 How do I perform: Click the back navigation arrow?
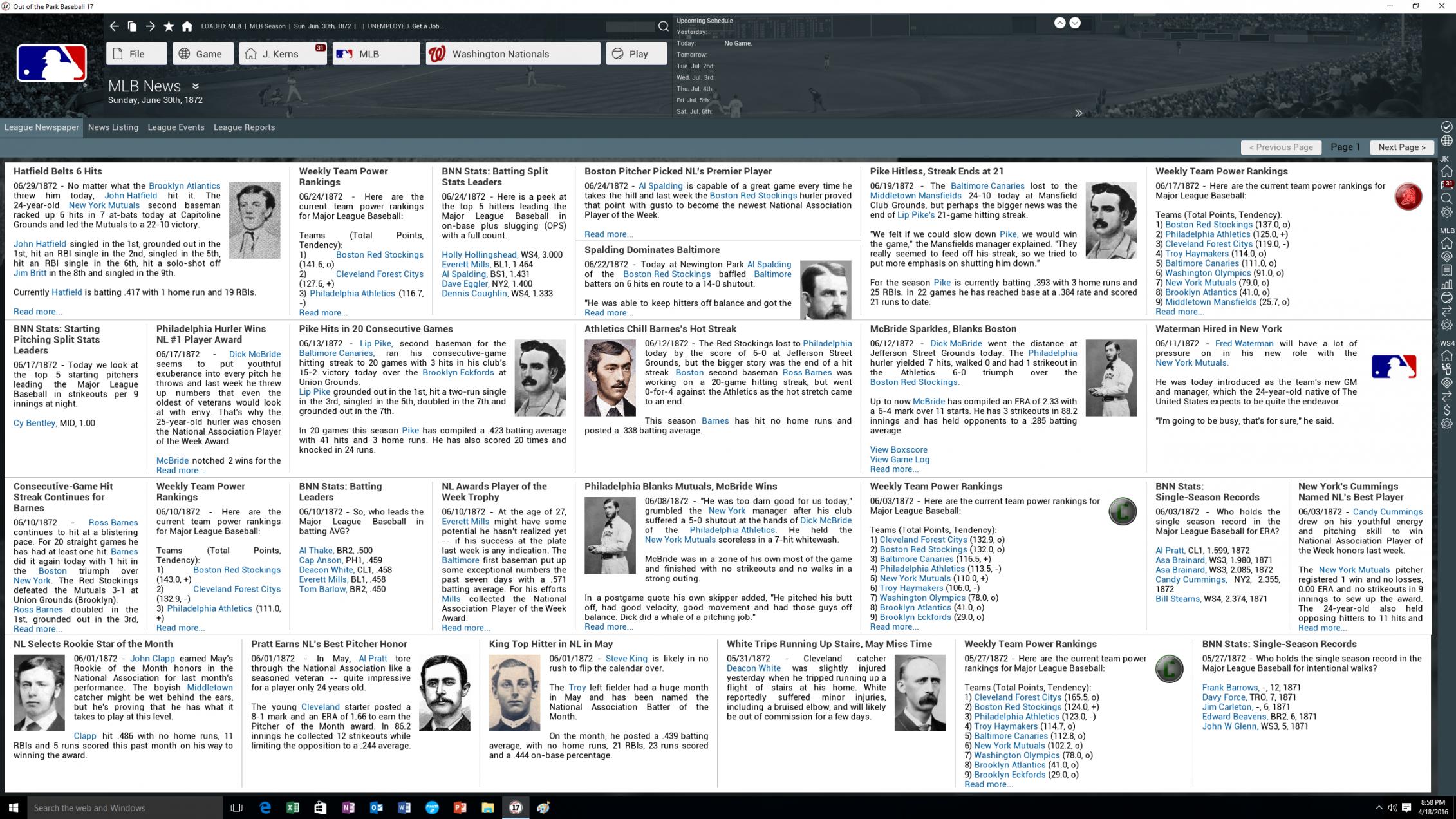pyautogui.click(x=114, y=26)
